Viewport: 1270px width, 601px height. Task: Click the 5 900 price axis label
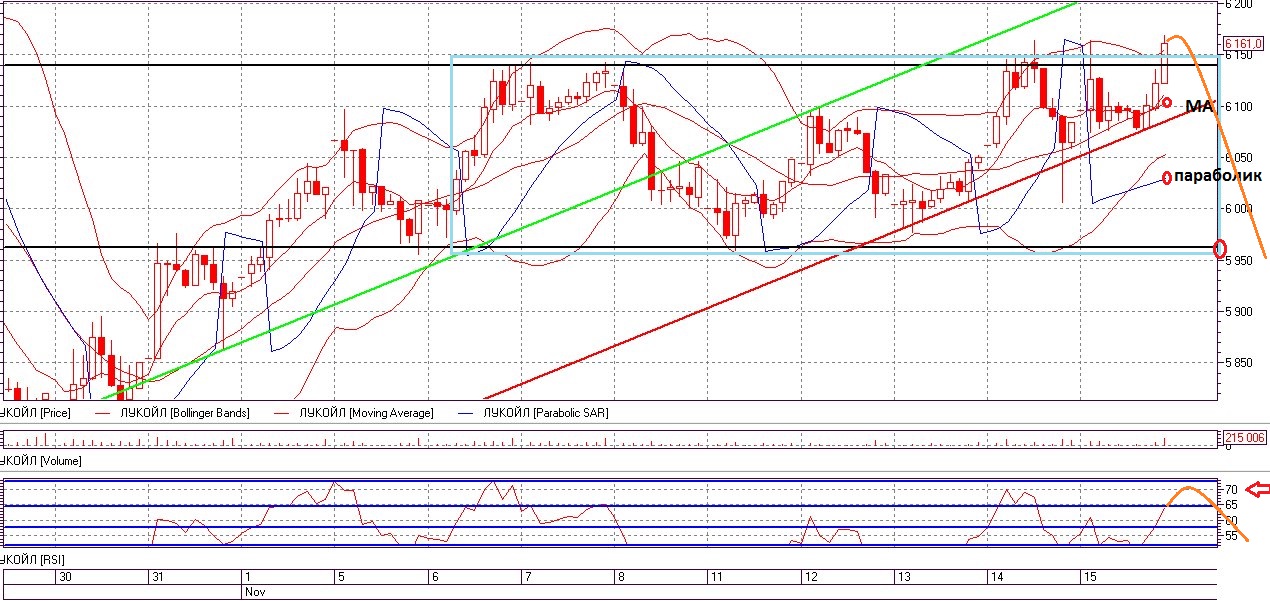click(1241, 311)
